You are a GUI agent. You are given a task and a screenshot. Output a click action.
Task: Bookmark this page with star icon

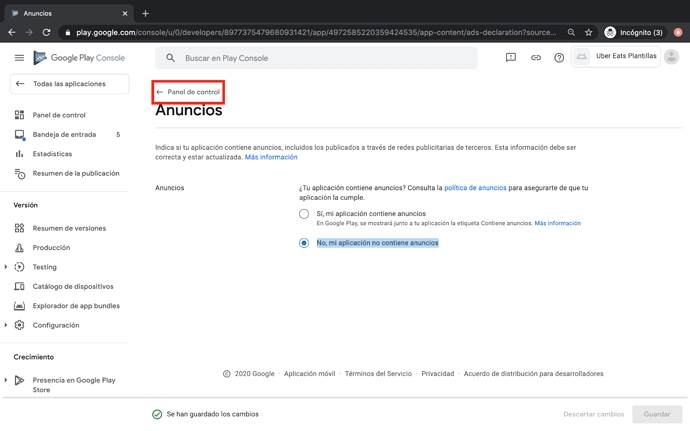pyautogui.click(x=588, y=32)
